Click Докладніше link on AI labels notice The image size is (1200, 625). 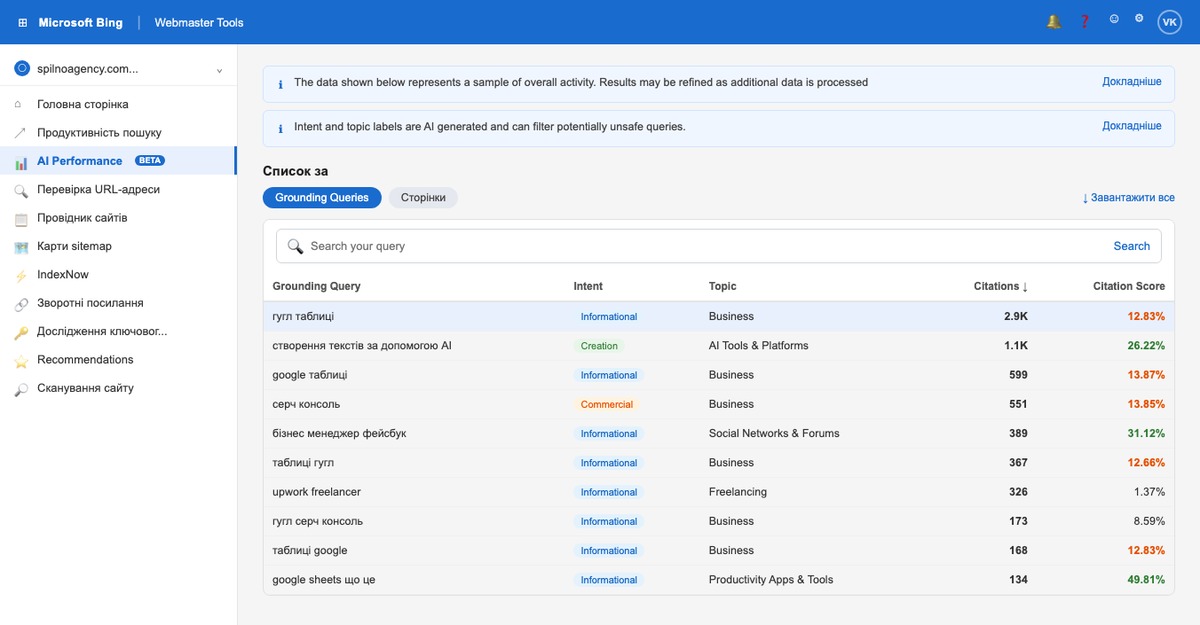1132,126
